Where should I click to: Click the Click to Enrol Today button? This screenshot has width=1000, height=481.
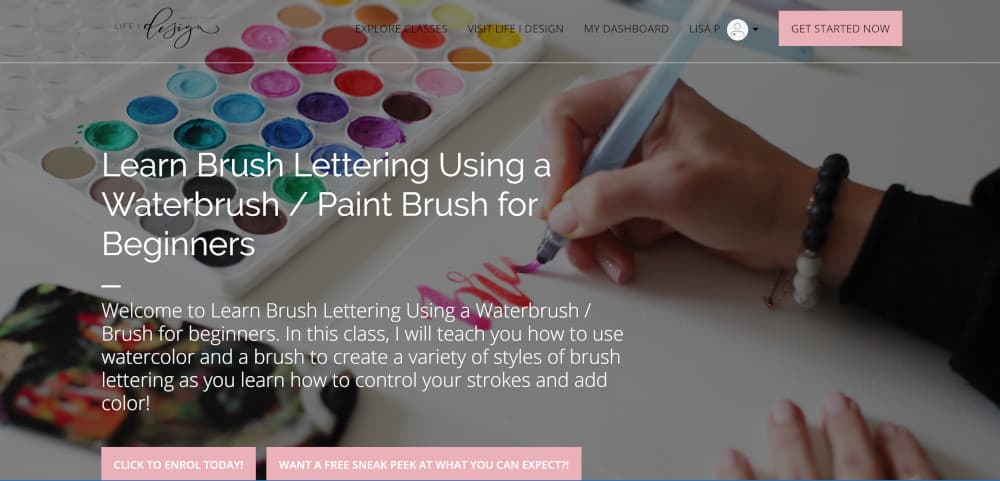[179, 464]
